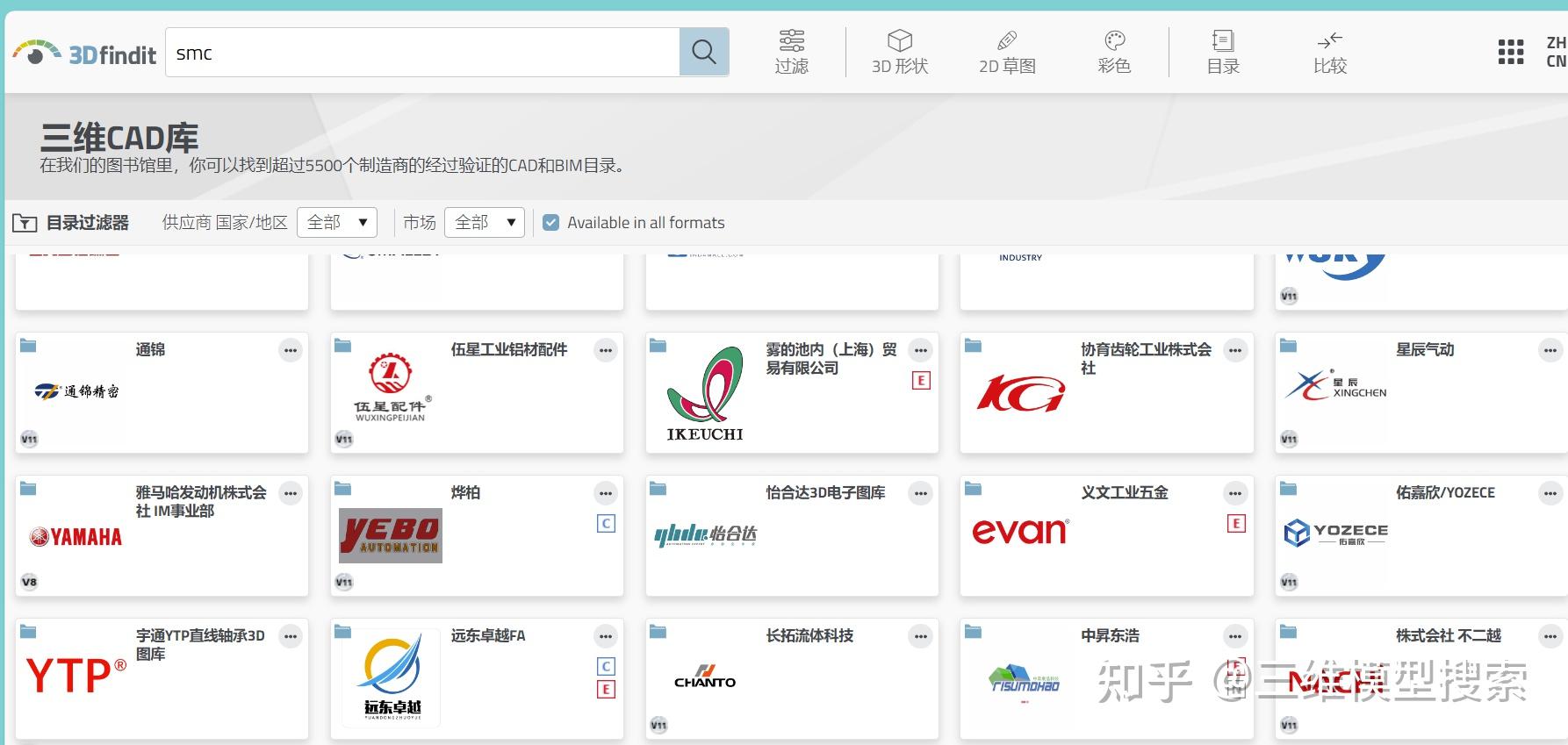Select the 3D 形状 search tool
This screenshot has height=745, width=1568.
[900, 52]
